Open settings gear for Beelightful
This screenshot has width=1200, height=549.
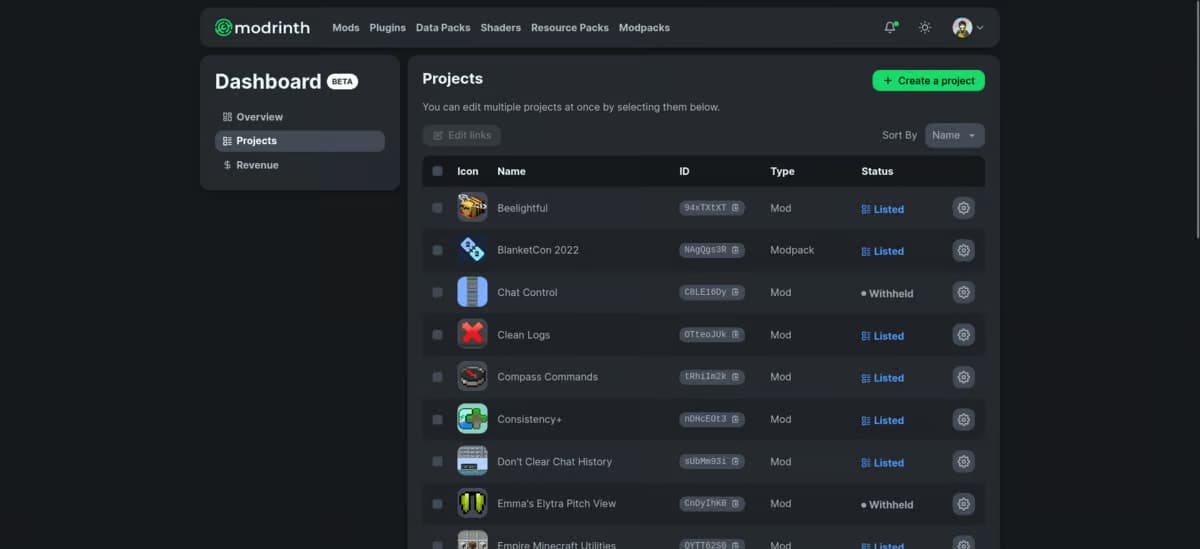[963, 208]
